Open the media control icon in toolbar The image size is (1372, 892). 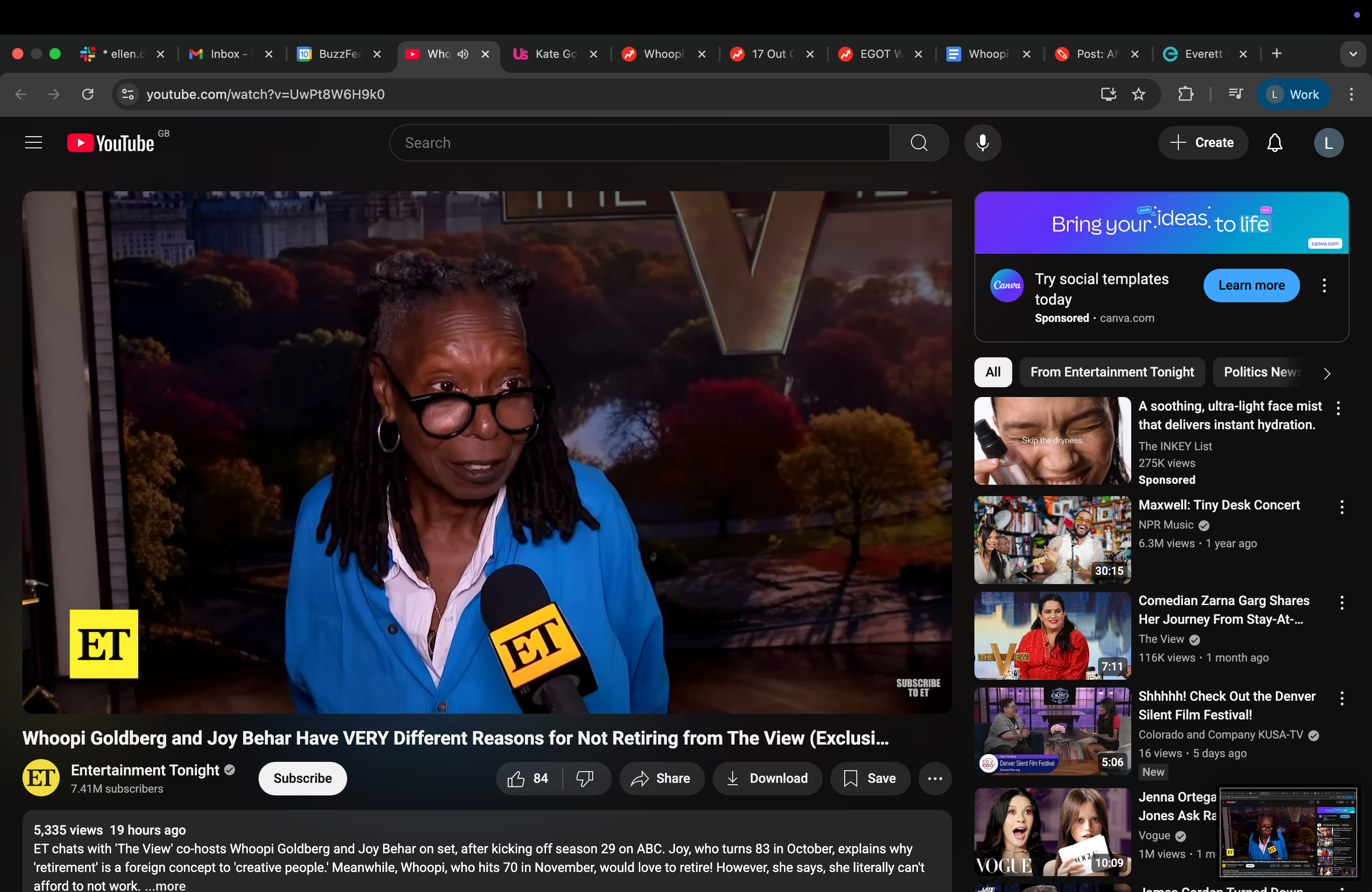click(x=1235, y=94)
